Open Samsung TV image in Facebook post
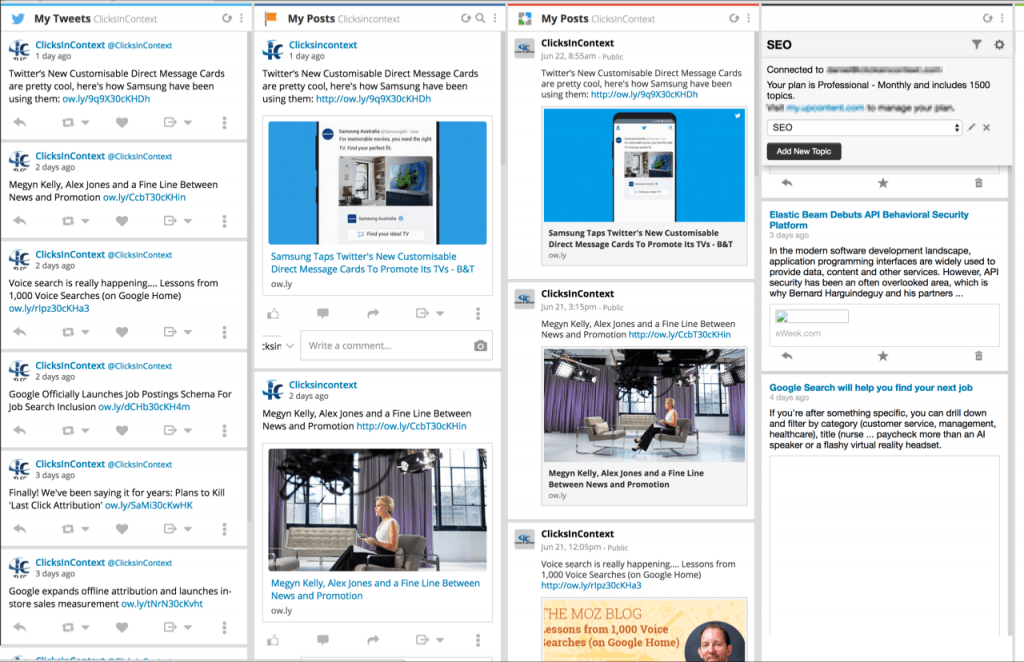Image resolution: width=1024 pixels, height=662 pixels. [377, 183]
